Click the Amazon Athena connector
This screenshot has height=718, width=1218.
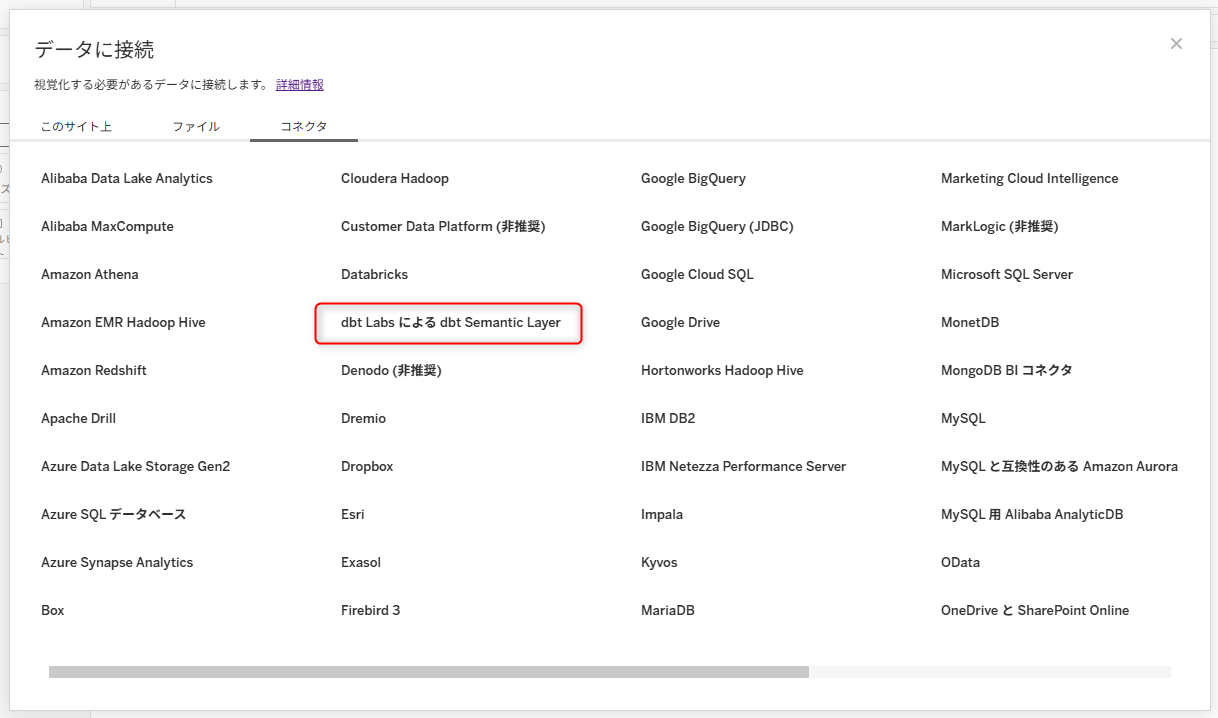coord(90,275)
